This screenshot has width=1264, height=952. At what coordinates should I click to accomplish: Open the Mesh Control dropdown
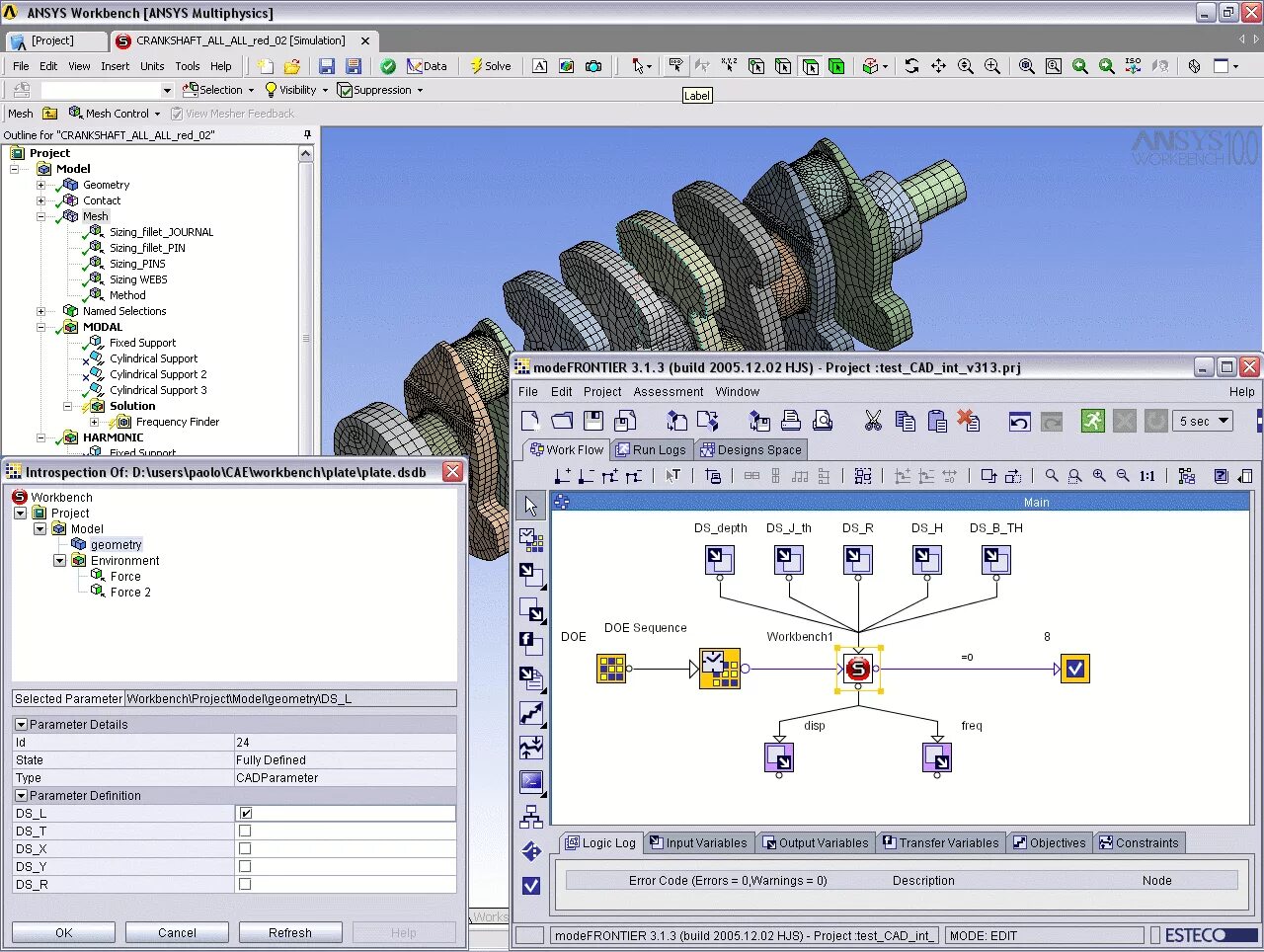pos(115,114)
